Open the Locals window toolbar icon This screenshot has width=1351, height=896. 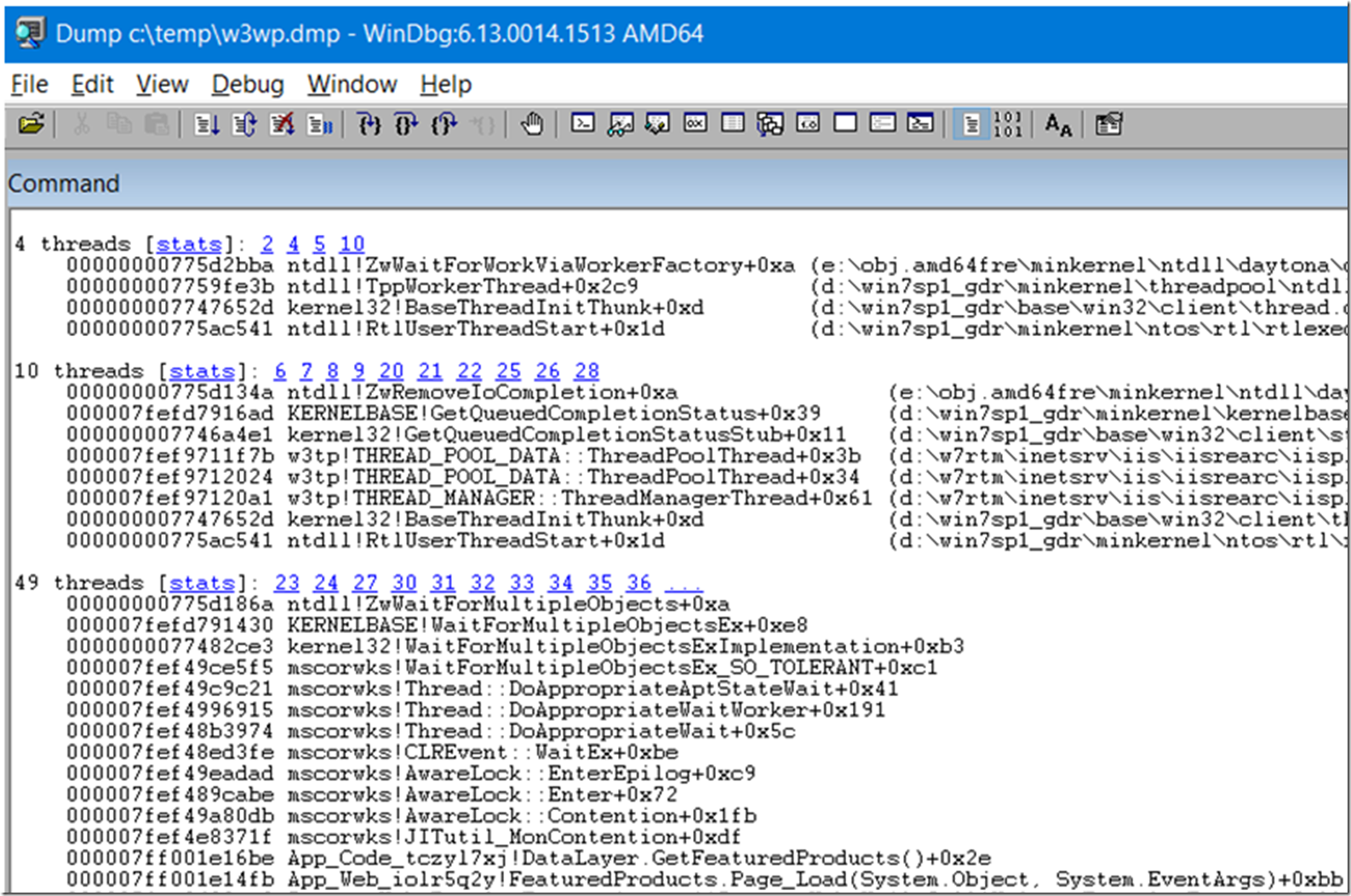(657, 124)
